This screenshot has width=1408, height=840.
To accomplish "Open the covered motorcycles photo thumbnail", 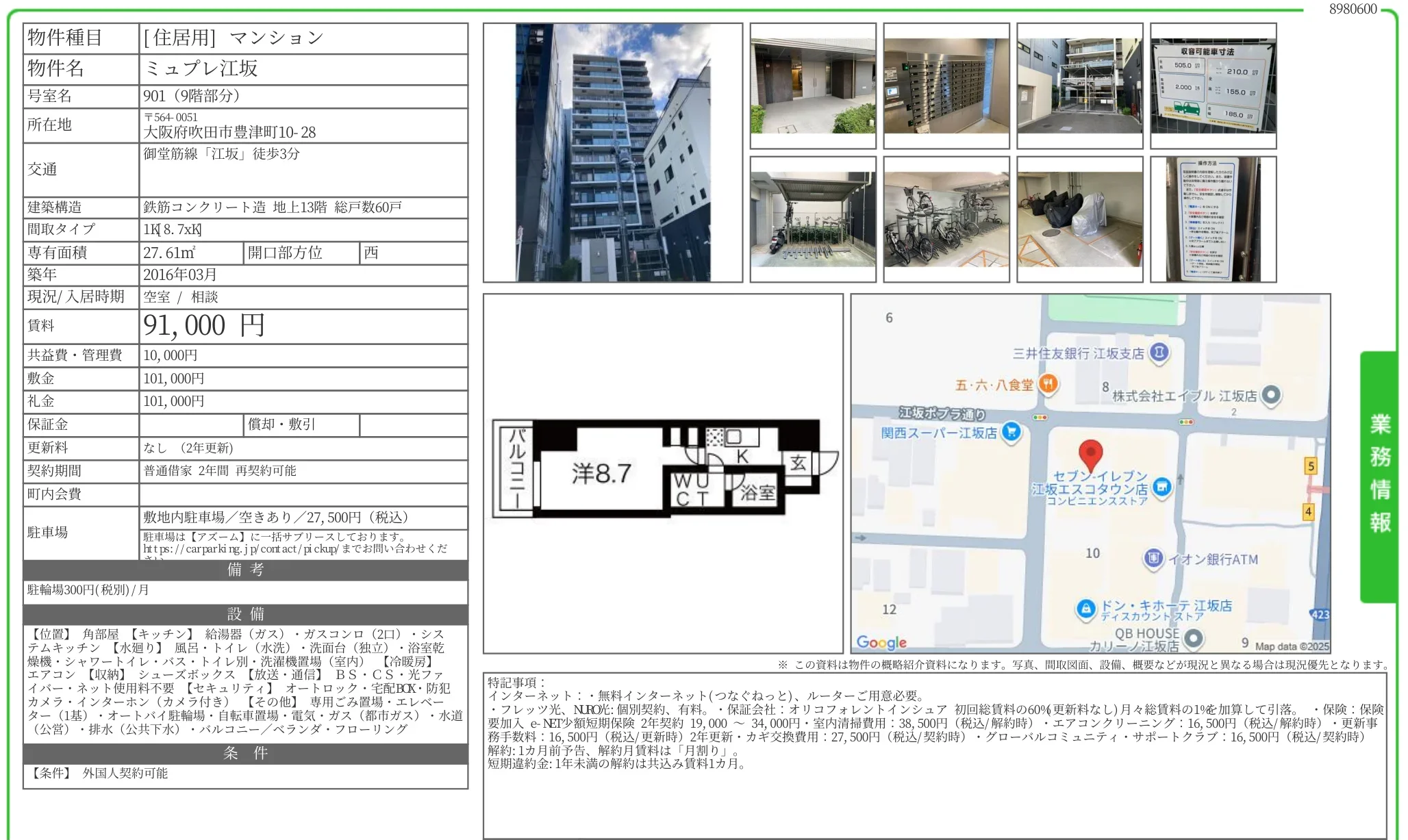I will coord(1079,219).
